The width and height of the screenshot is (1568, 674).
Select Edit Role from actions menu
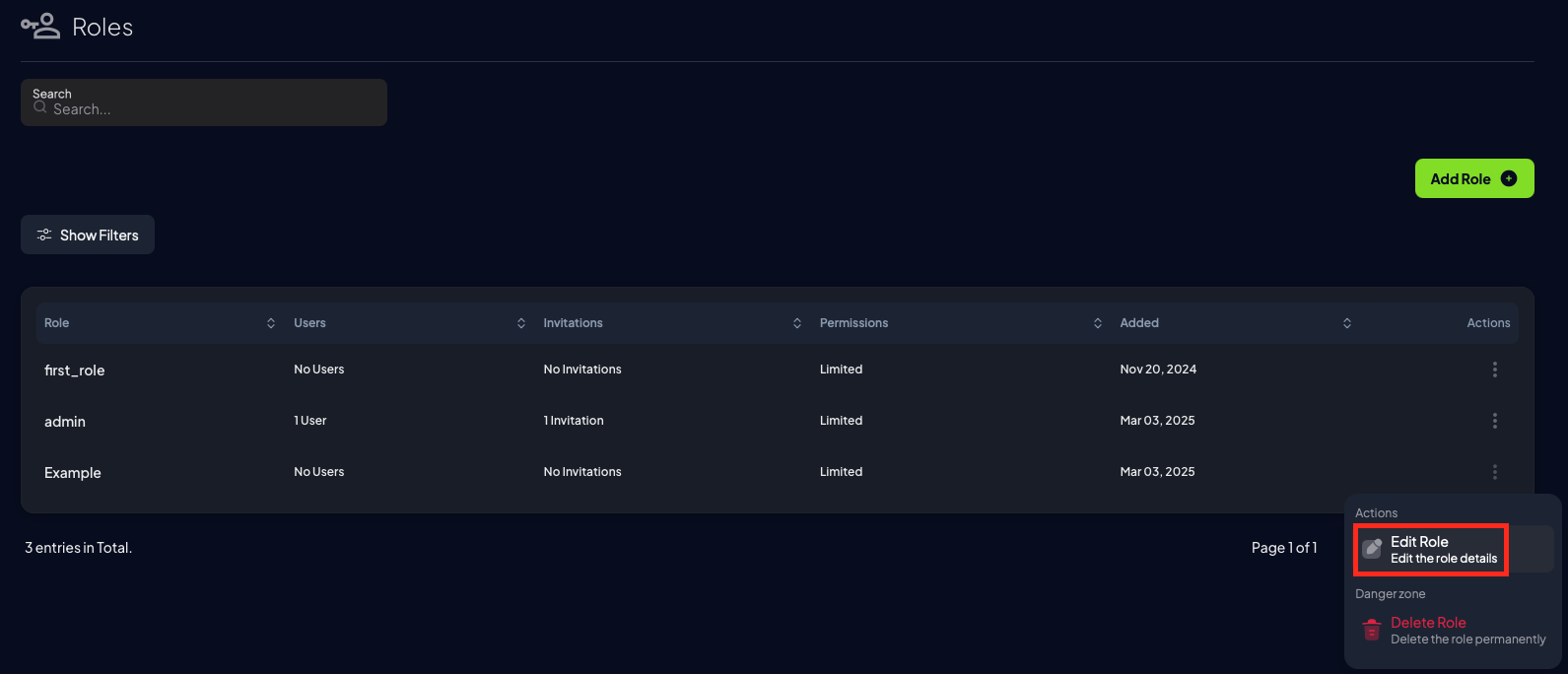click(x=1454, y=549)
